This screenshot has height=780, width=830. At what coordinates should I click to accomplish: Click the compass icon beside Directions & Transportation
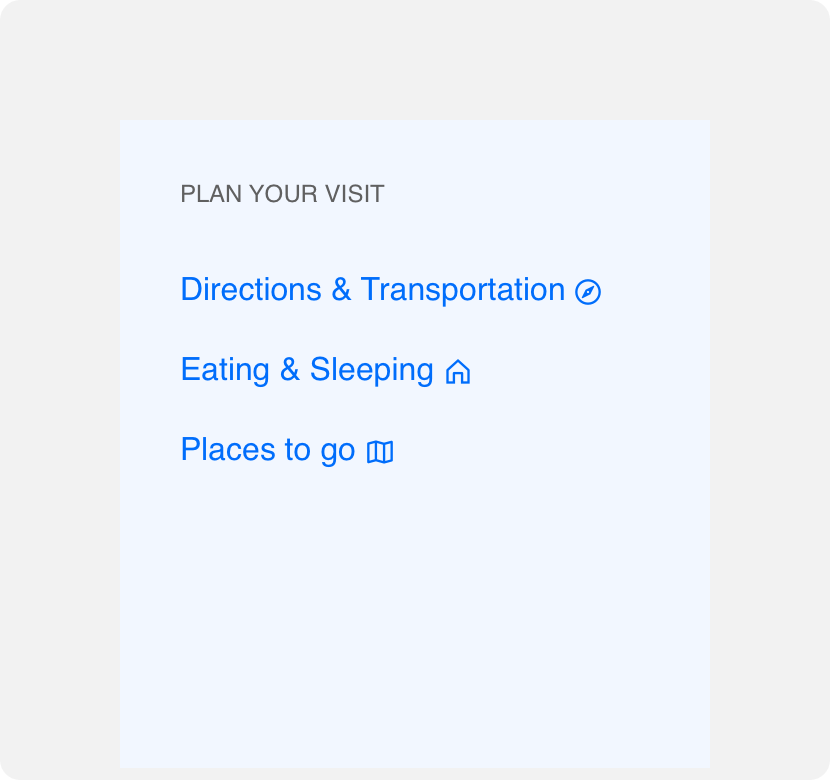pyautogui.click(x=588, y=292)
